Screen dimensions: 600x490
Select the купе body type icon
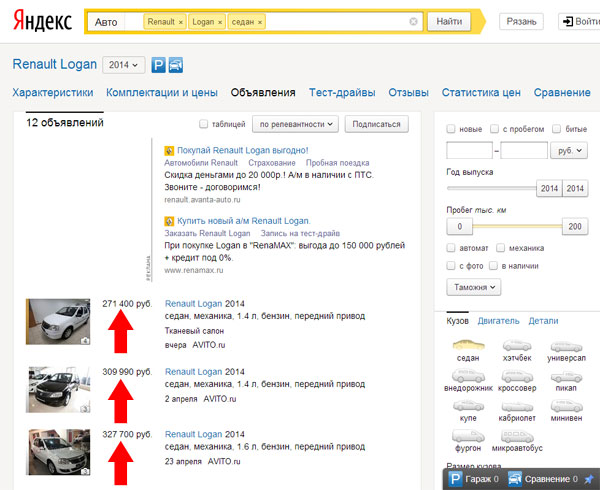468,405
